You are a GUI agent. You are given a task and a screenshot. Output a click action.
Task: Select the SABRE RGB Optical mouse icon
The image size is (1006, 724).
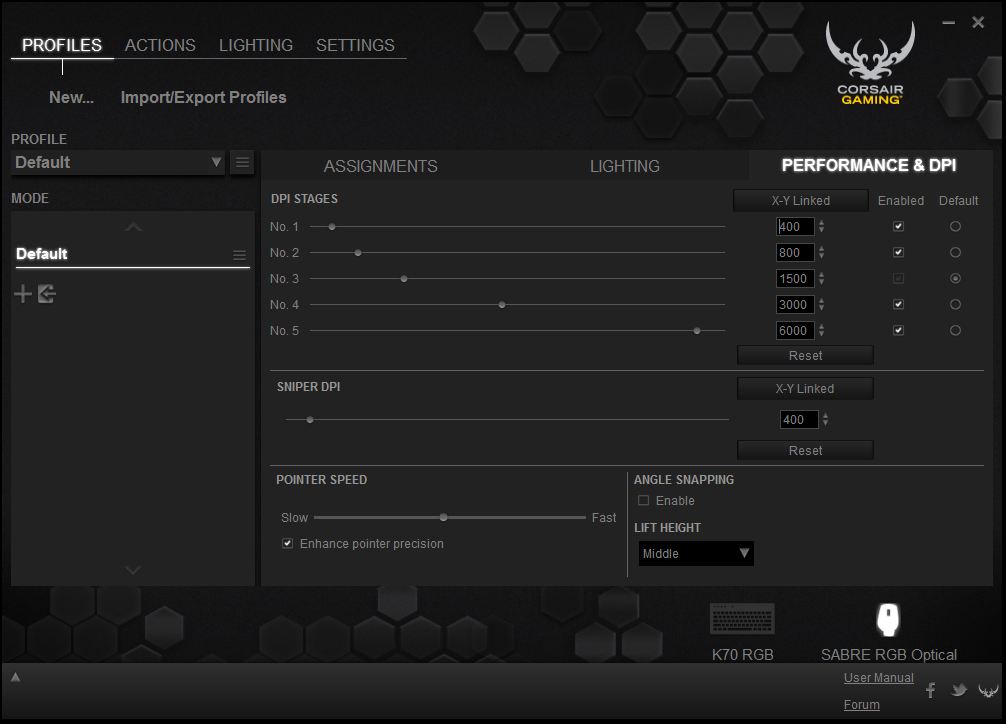click(888, 619)
